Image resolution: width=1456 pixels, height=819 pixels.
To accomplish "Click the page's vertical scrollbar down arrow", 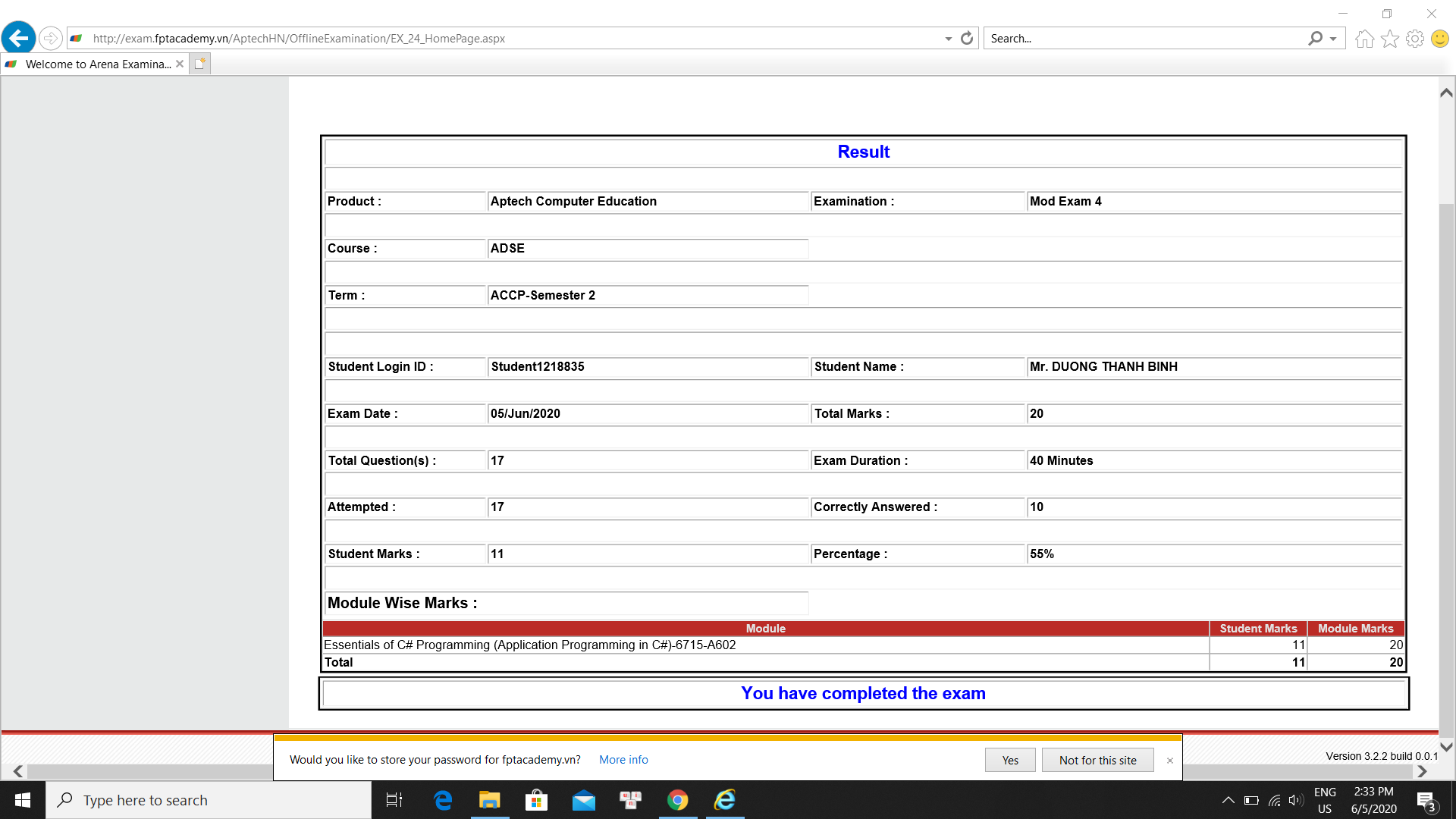I will coord(1446,747).
